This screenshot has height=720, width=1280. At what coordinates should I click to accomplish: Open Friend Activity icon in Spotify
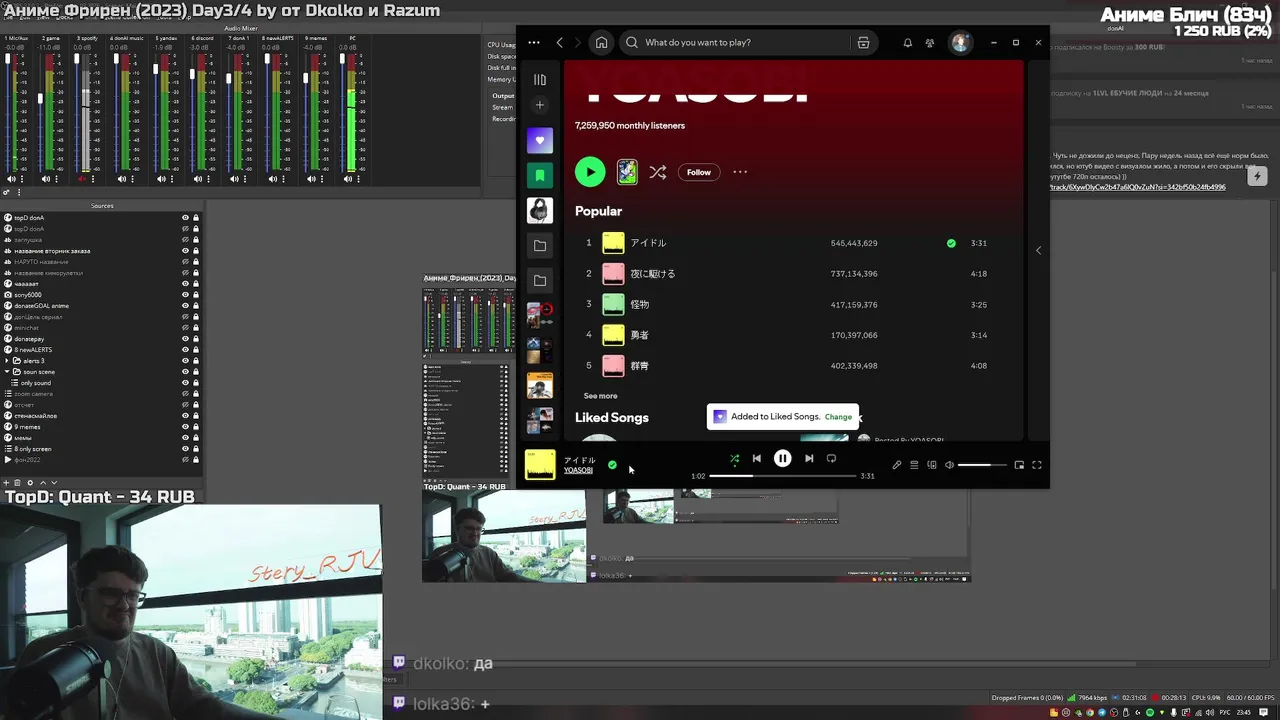click(x=930, y=43)
